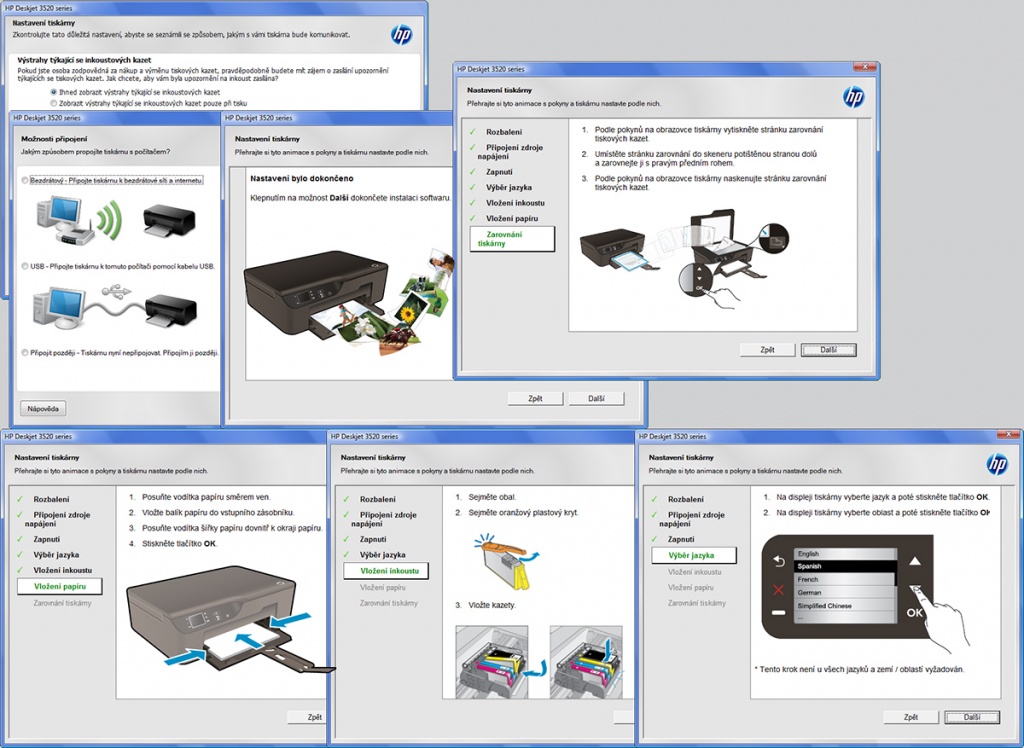Click HP logo in Zarovnání tiskárny window
The image size is (1024, 748).
[x=853, y=97]
